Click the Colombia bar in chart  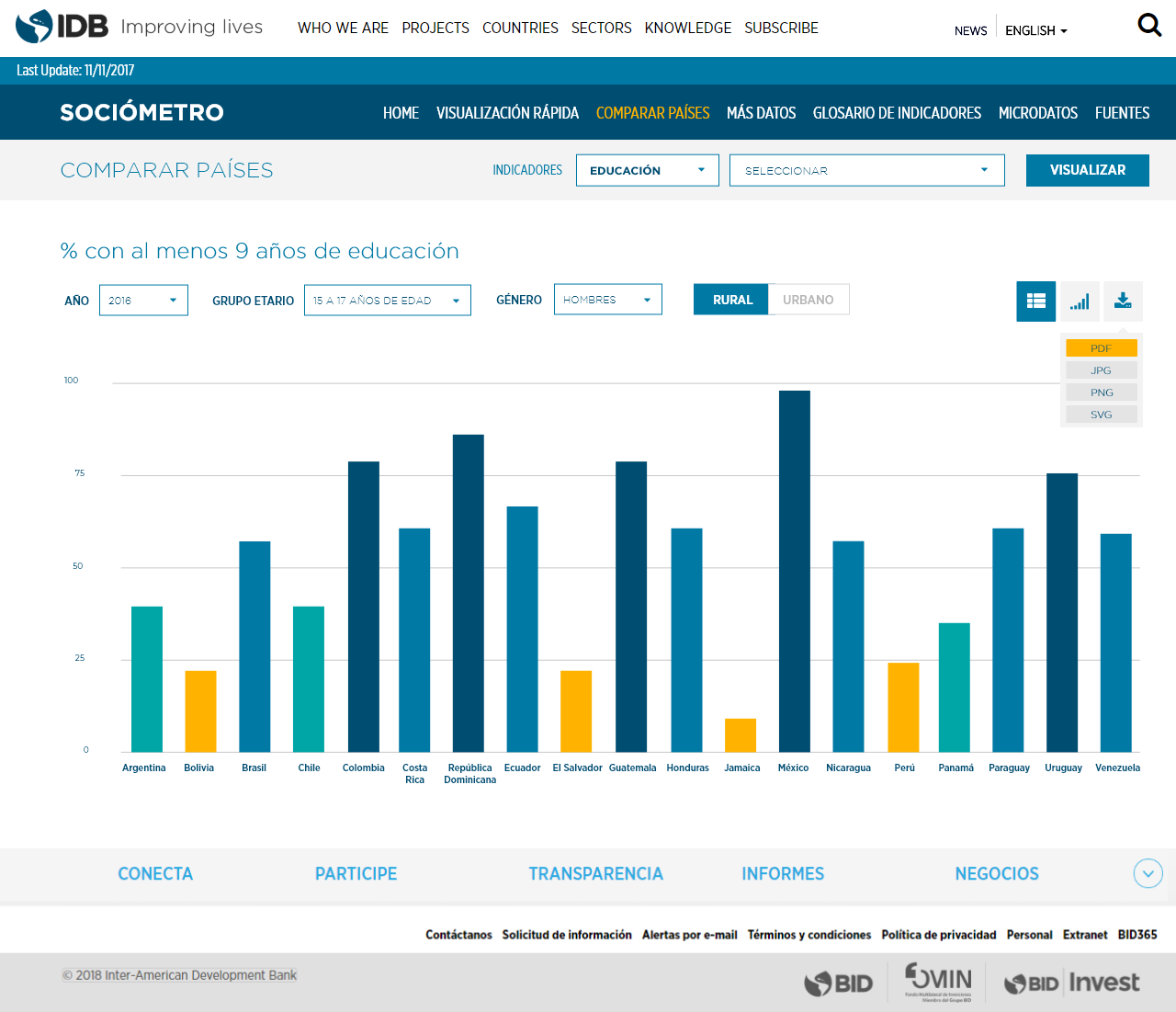click(x=364, y=607)
